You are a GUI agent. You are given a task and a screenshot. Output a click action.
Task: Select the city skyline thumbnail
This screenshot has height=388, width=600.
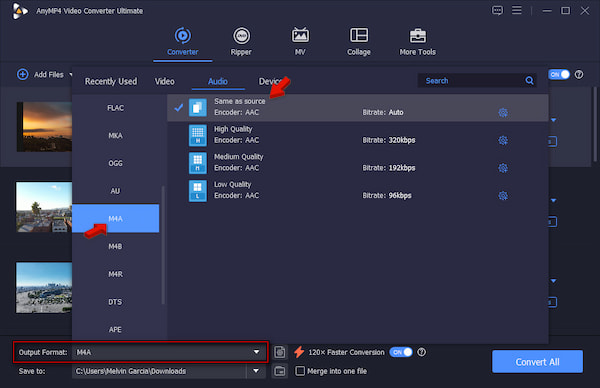point(44,287)
